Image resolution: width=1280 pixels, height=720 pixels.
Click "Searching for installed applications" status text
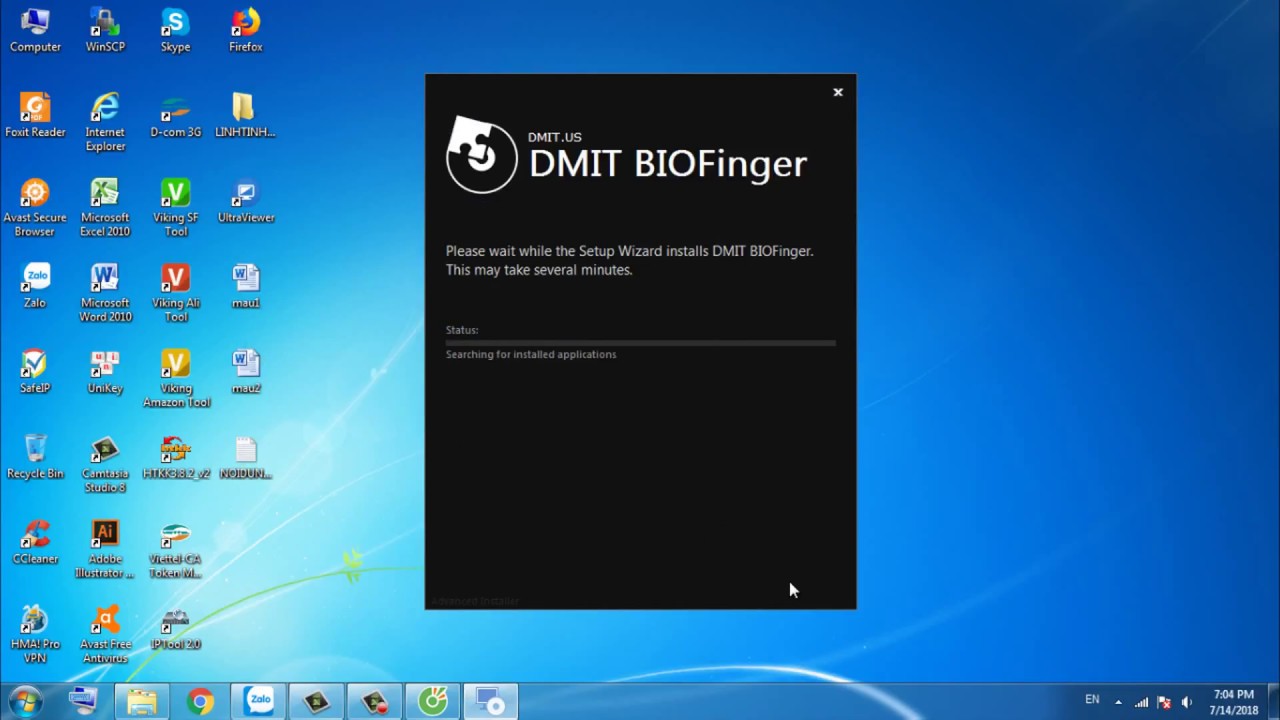tap(531, 354)
